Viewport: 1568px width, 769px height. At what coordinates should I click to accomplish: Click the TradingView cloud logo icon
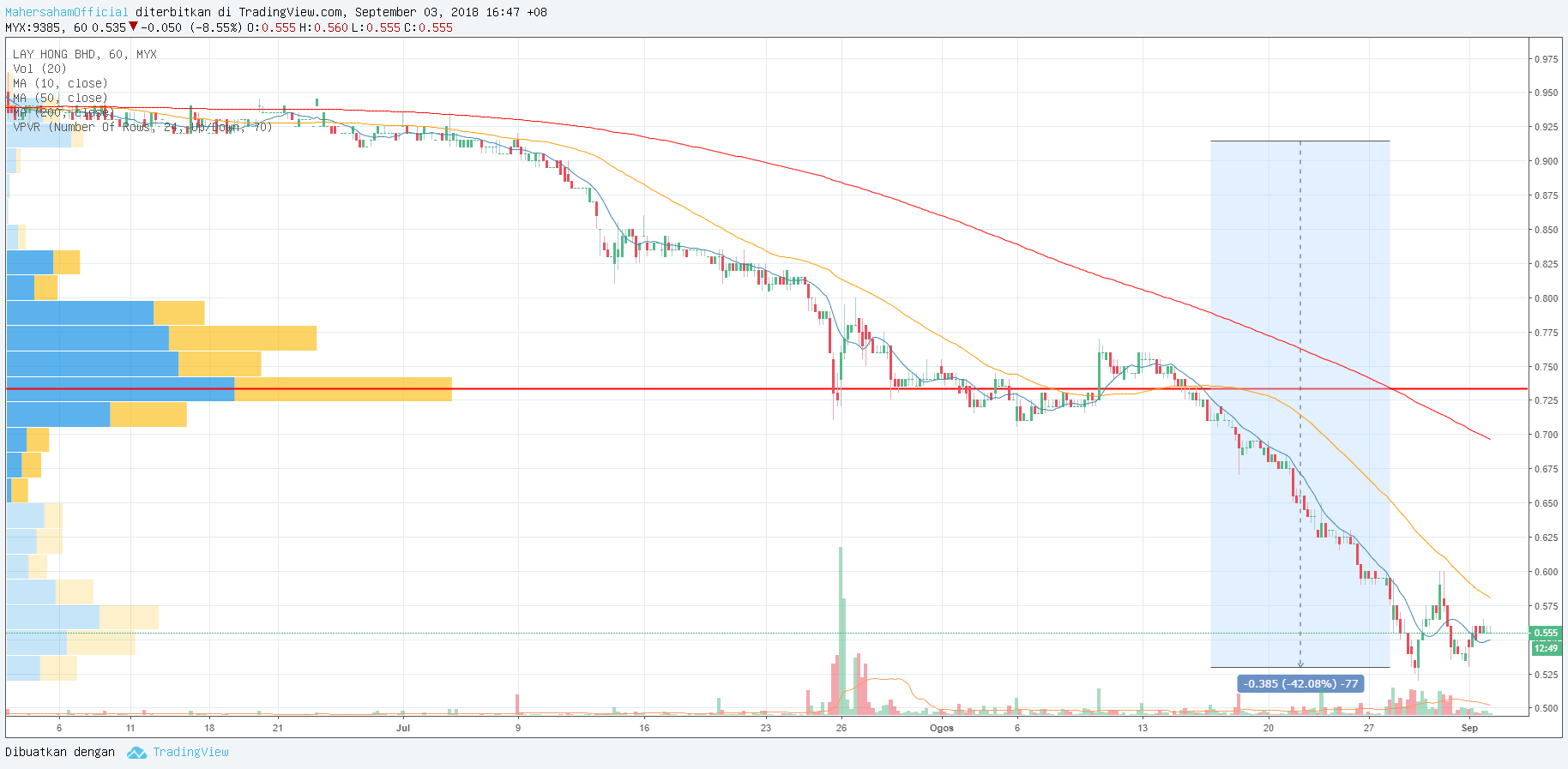[x=136, y=753]
